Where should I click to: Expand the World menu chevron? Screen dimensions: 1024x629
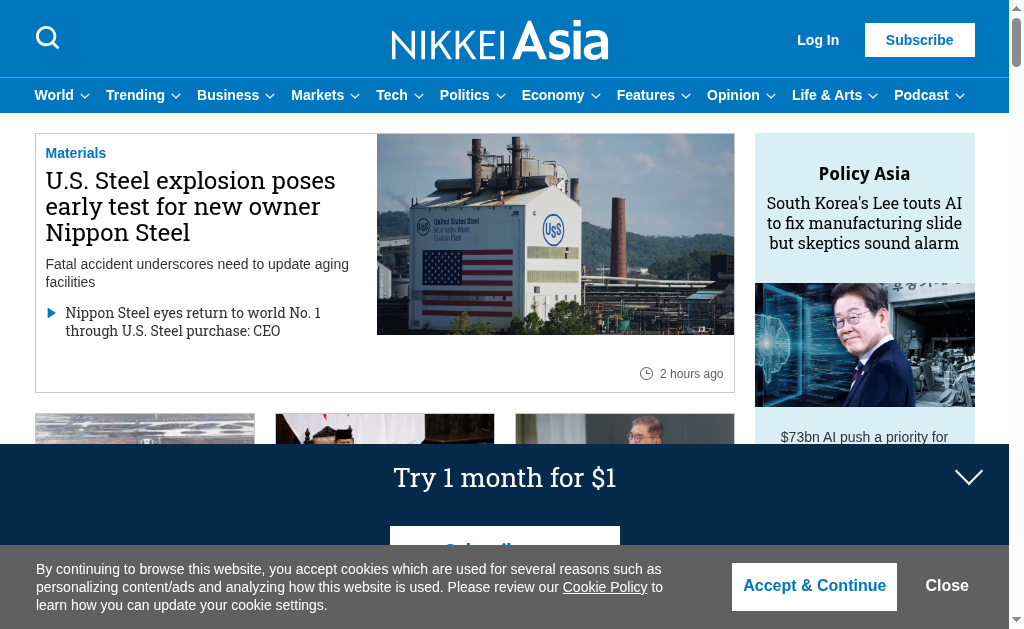(85, 96)
